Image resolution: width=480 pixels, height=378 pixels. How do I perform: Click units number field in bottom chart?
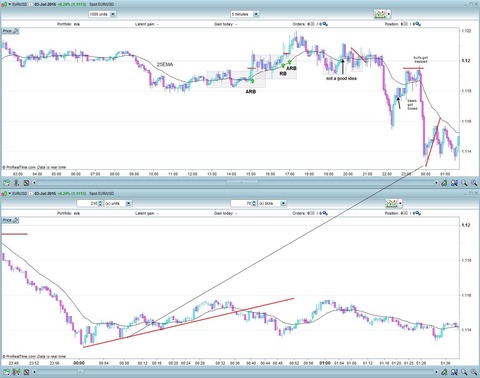87,203
